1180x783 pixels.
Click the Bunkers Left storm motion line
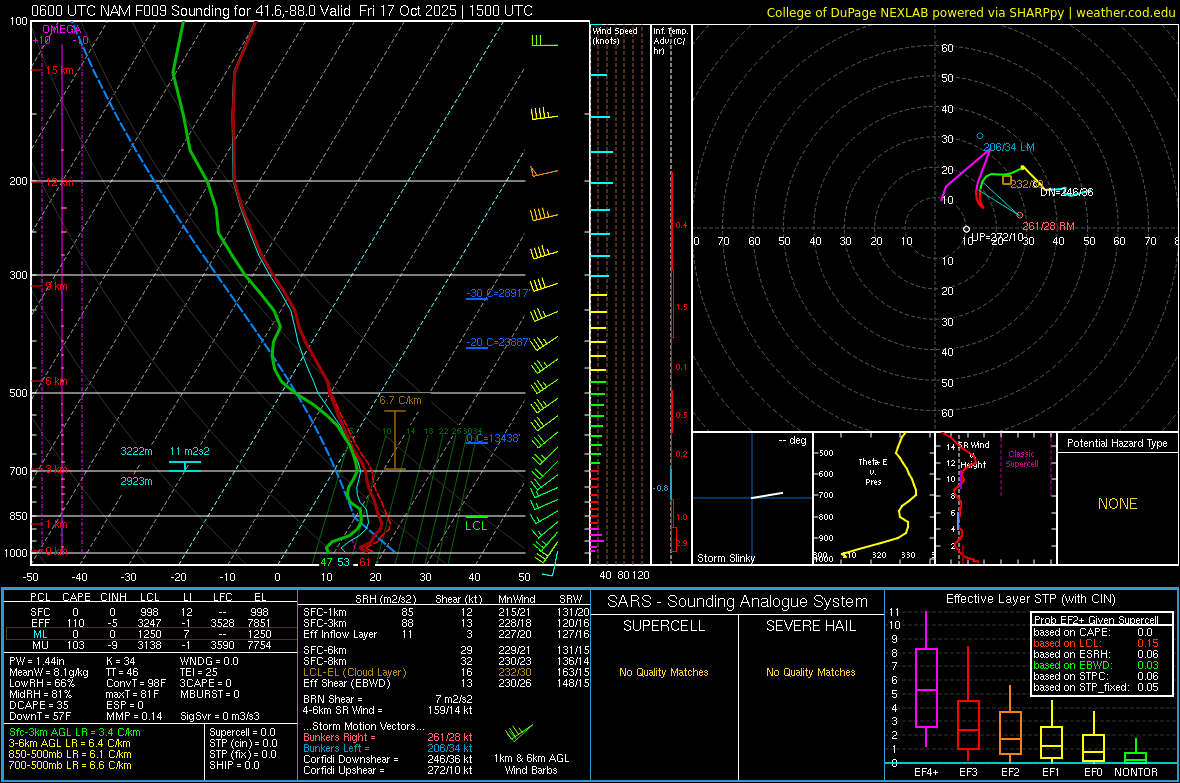point(388,748)
